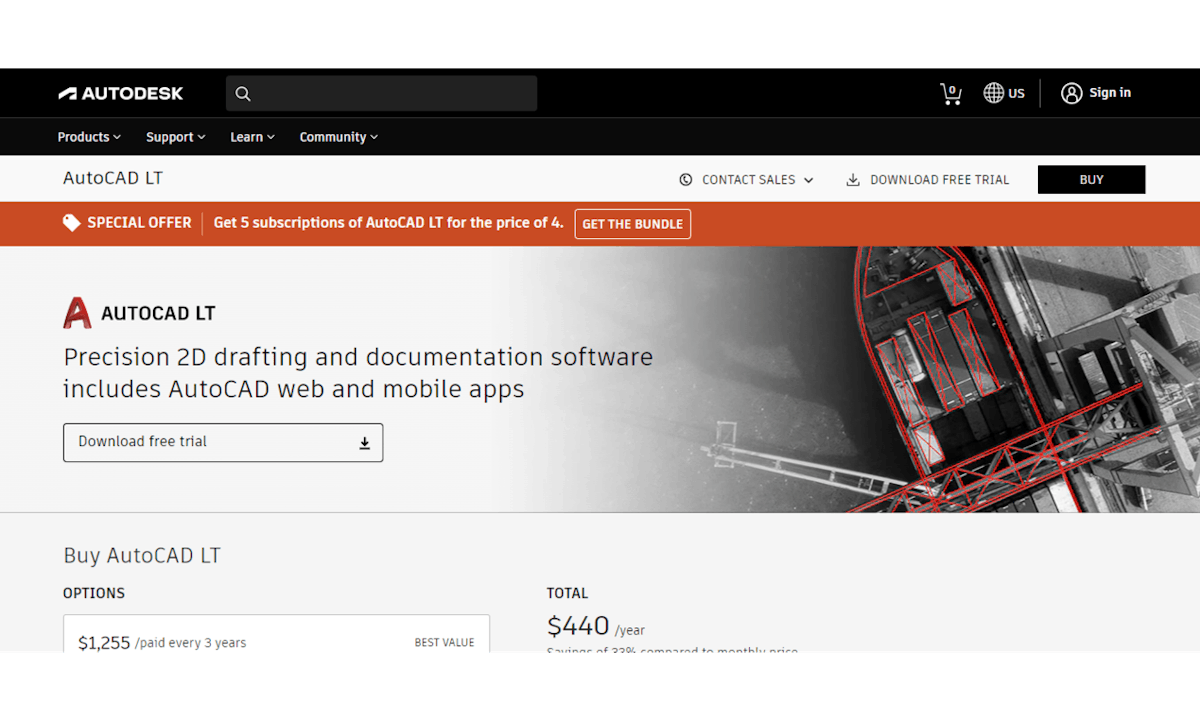1200x720 pixels.
Task: Open the Community menu
Action: 337,136
